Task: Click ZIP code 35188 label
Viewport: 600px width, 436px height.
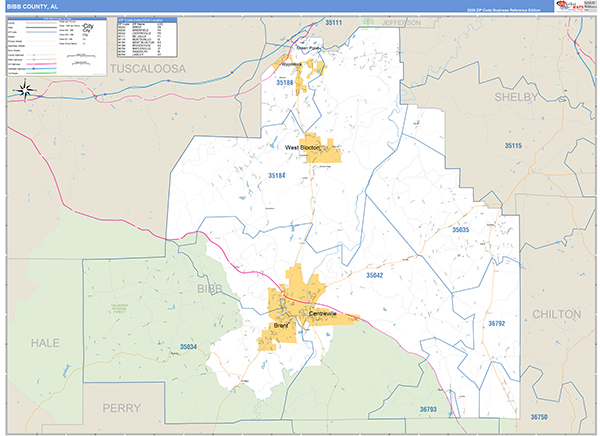Action: point(285,82)
